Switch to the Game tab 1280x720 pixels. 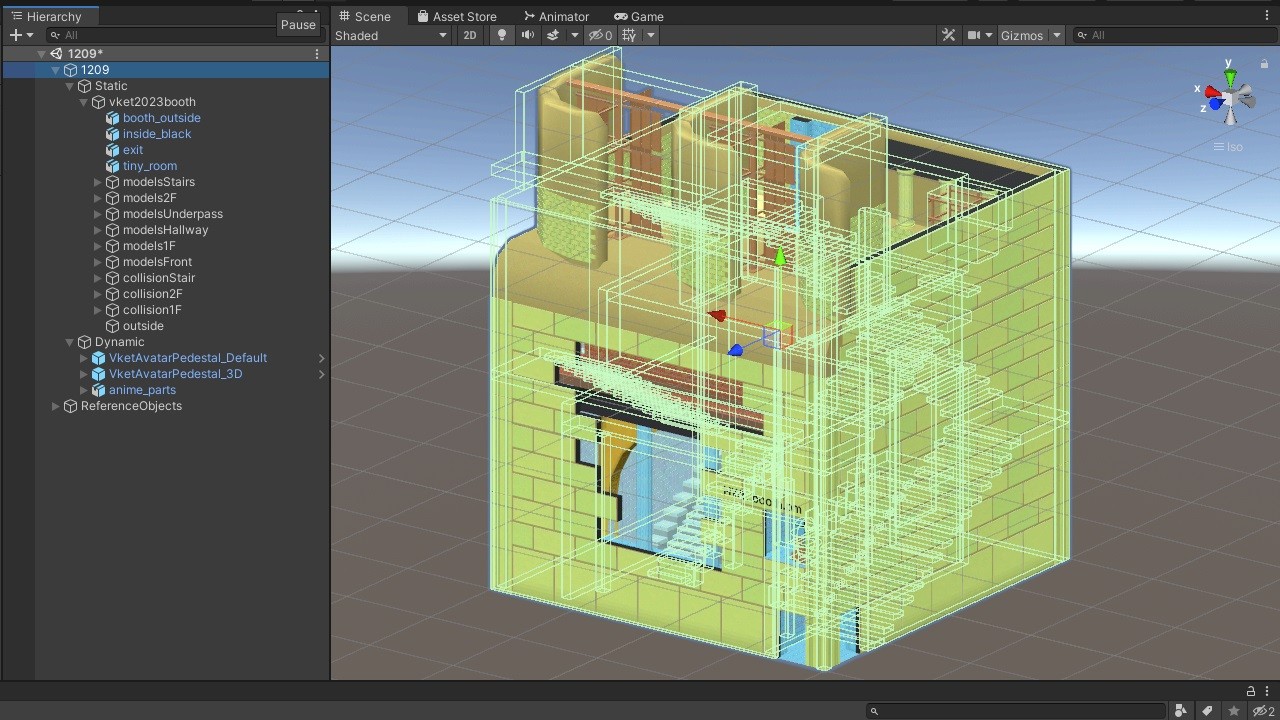click(639, 16)
